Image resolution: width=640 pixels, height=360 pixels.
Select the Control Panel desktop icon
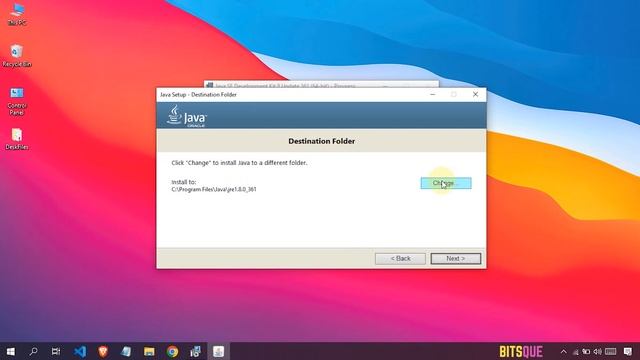17,101
